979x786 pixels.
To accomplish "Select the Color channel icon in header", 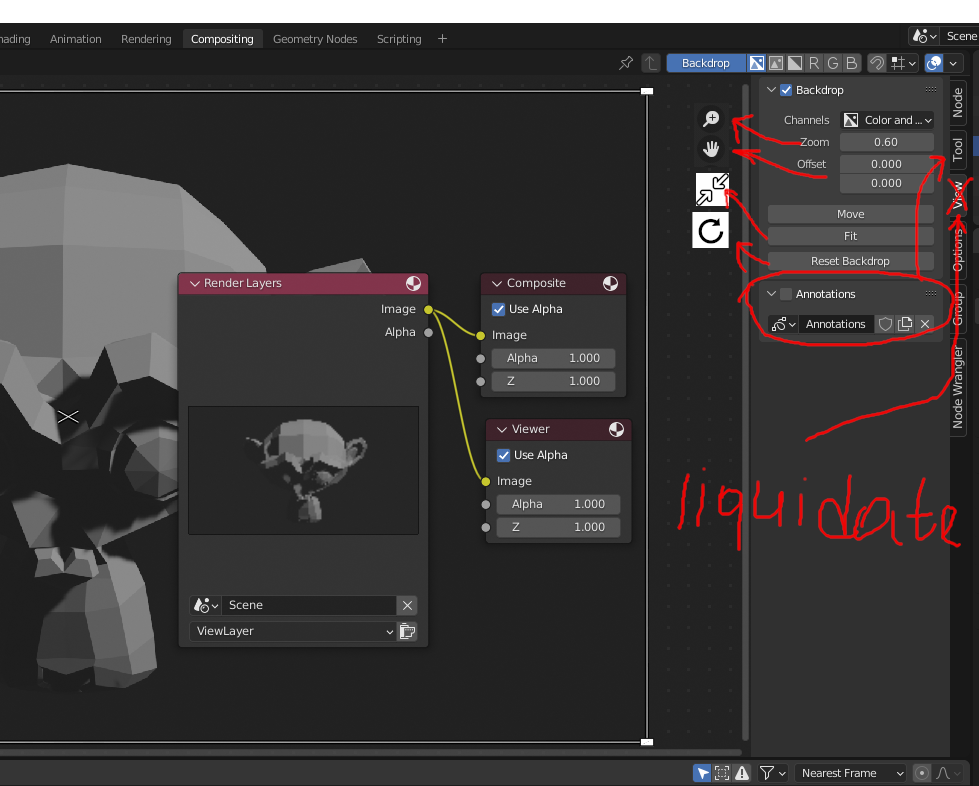I will (775, 63).
